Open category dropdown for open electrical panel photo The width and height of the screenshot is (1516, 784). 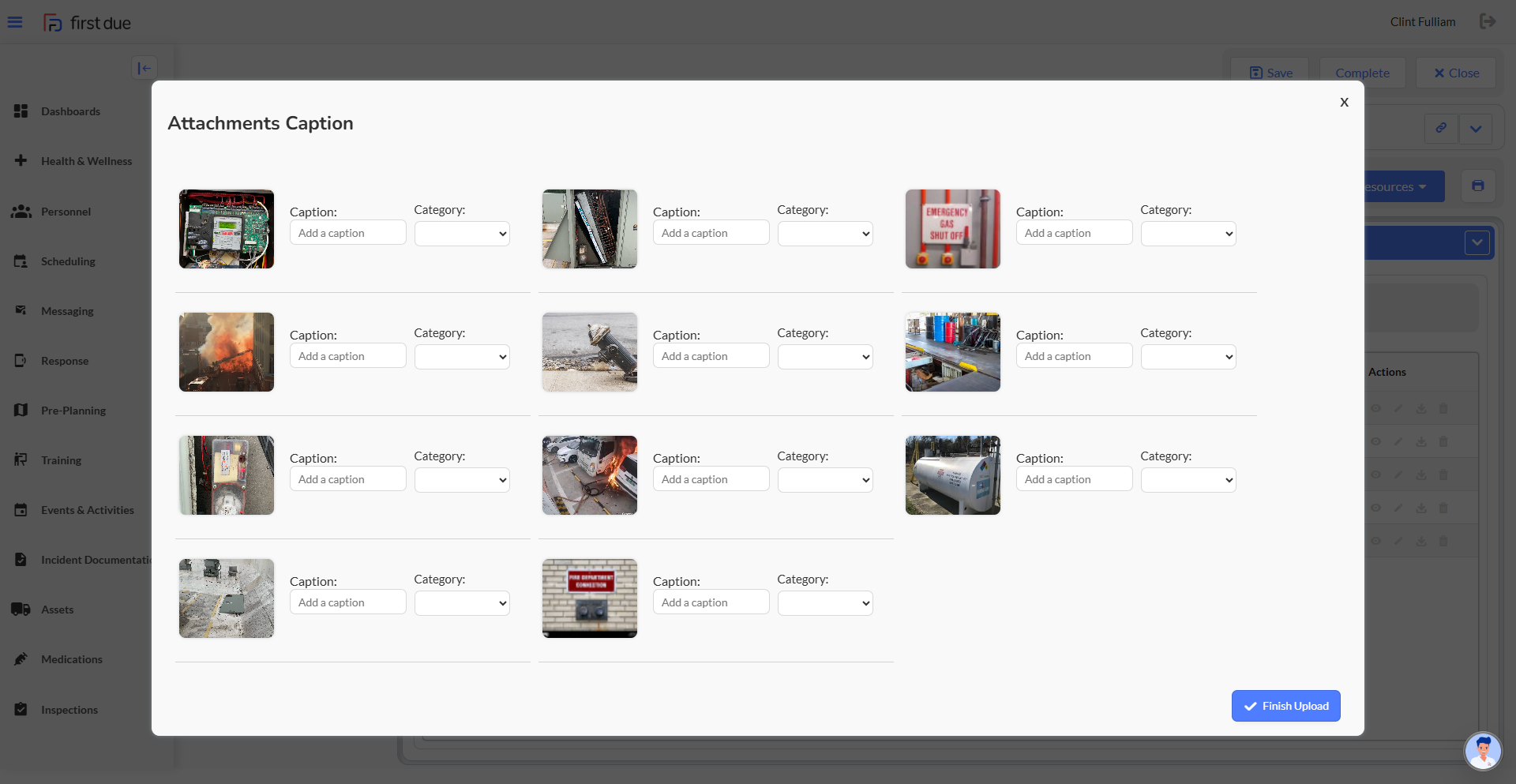click(x=825, y=234)
